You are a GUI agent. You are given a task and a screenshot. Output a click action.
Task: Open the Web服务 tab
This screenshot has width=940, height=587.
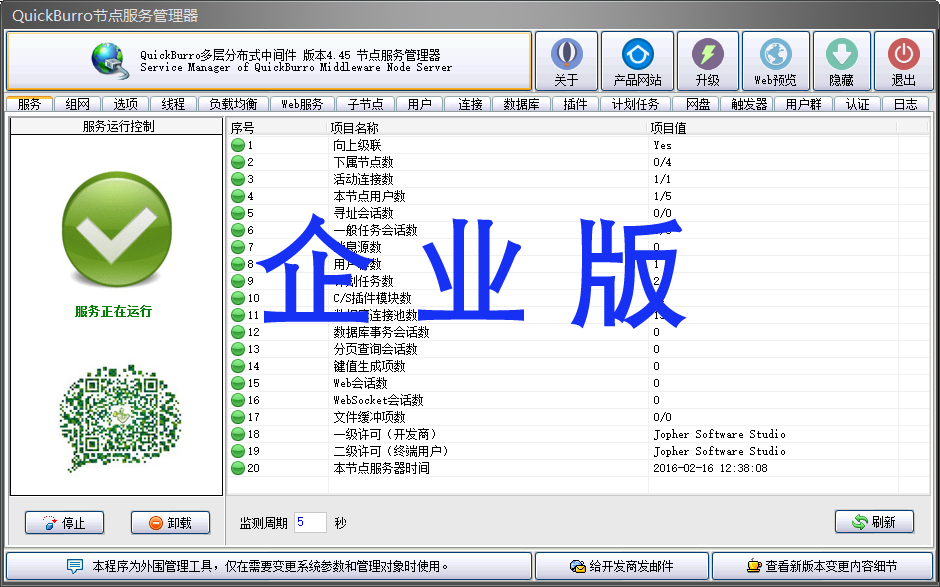[x=302, y=104]
